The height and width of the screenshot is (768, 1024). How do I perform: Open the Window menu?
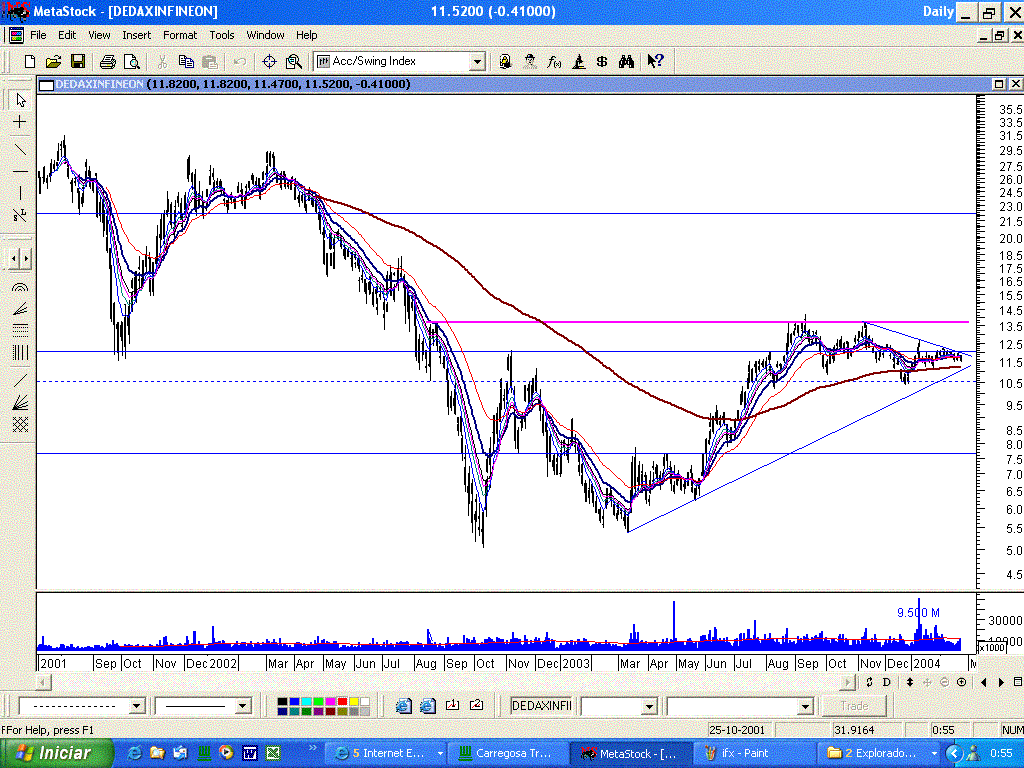point(265,35)
